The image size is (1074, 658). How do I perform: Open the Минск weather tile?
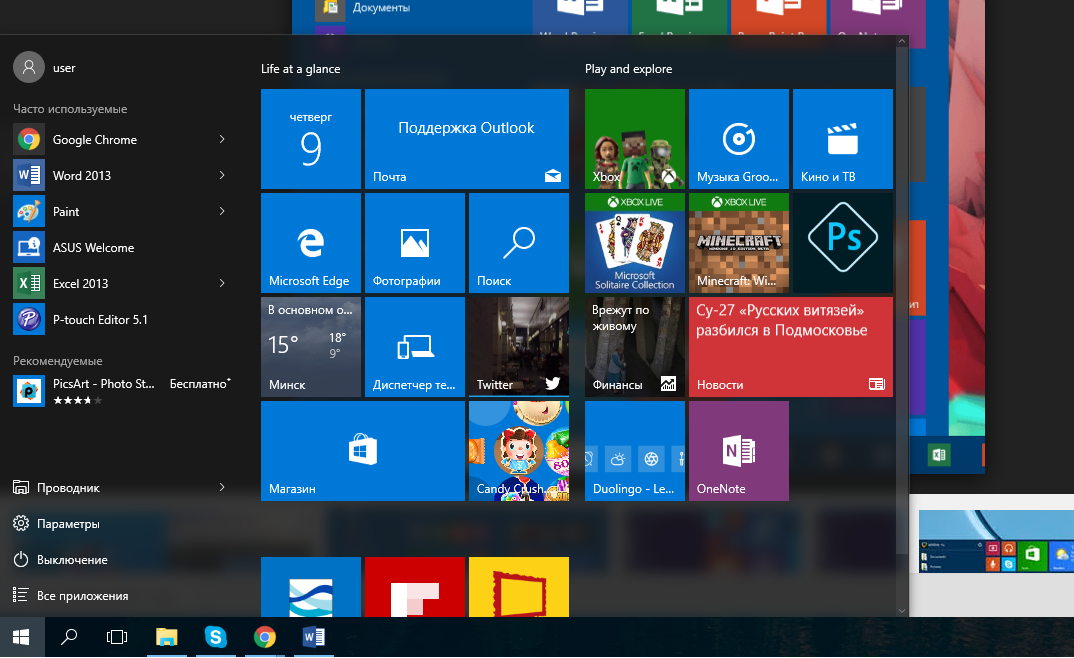pyautogui.click(x=311, y=347)
